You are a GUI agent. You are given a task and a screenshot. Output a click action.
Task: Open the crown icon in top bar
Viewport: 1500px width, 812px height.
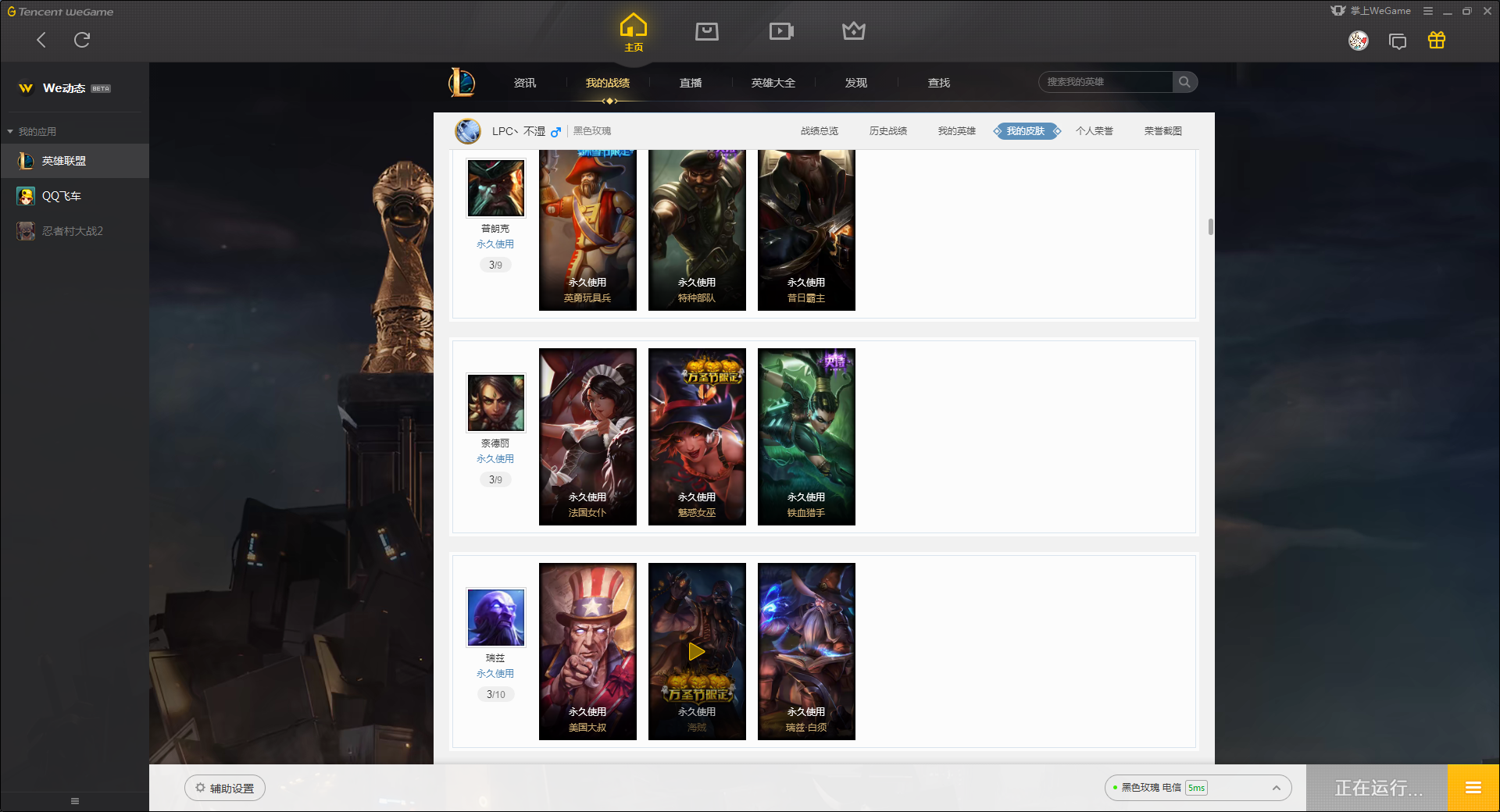pyautogui.click(x=854, y=31)
